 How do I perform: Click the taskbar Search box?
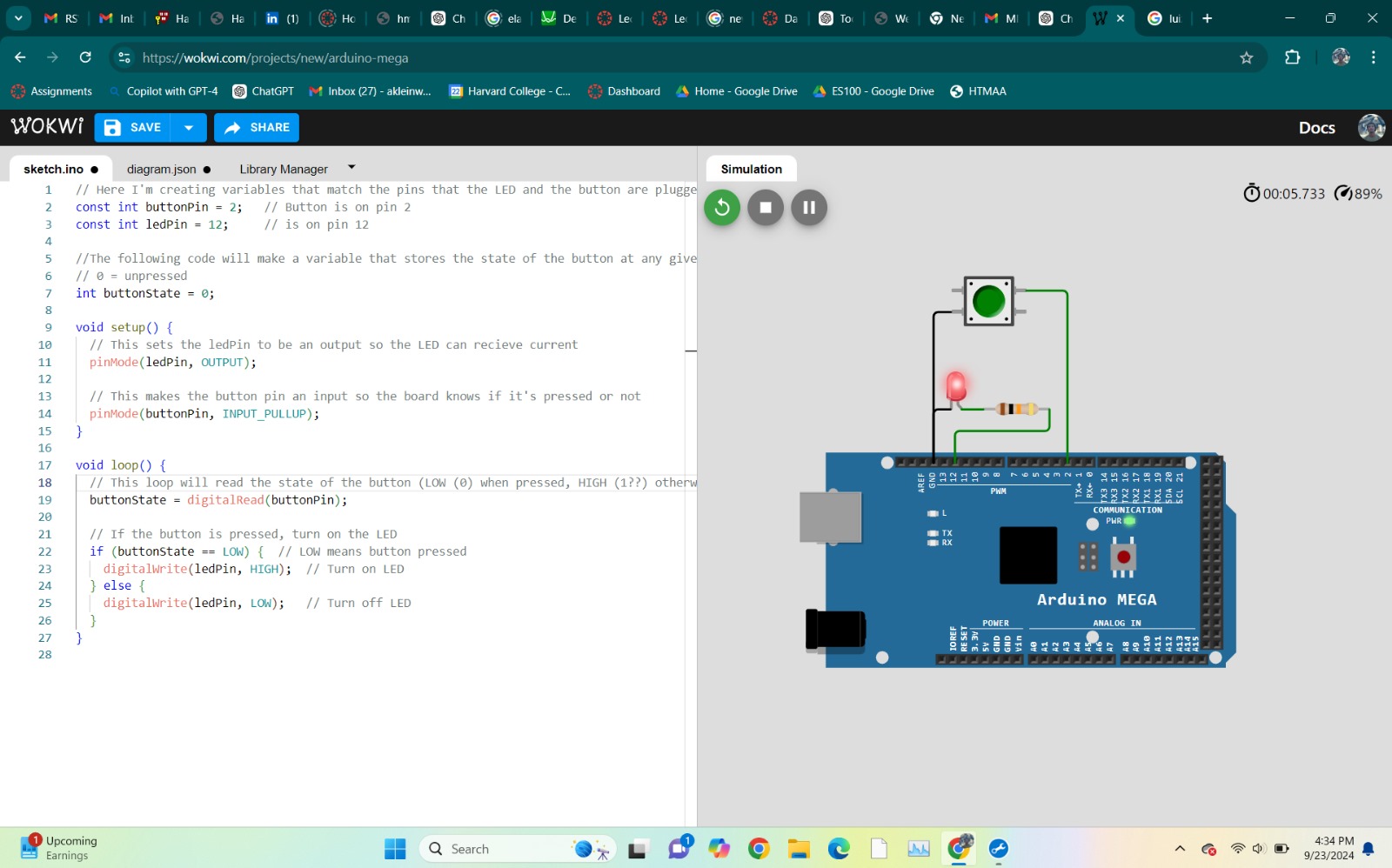click(518, 849)
